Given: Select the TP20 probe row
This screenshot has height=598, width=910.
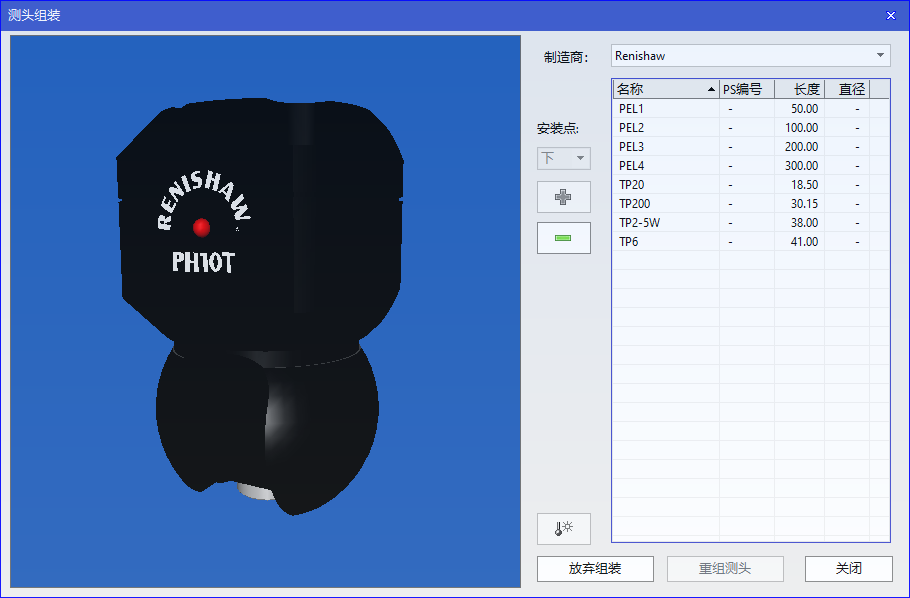Looking at the screenshot, I should [x=751, y=185].
